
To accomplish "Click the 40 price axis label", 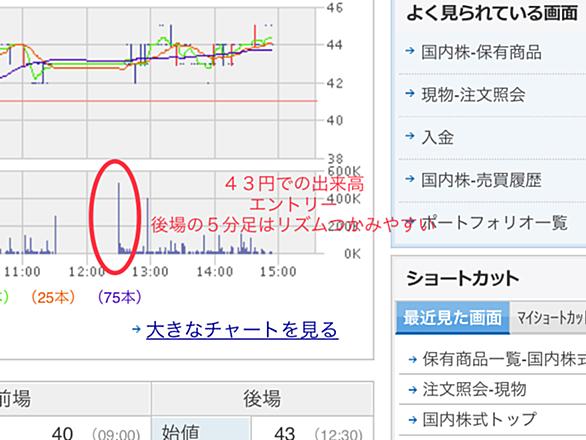I will click(334, 120).
